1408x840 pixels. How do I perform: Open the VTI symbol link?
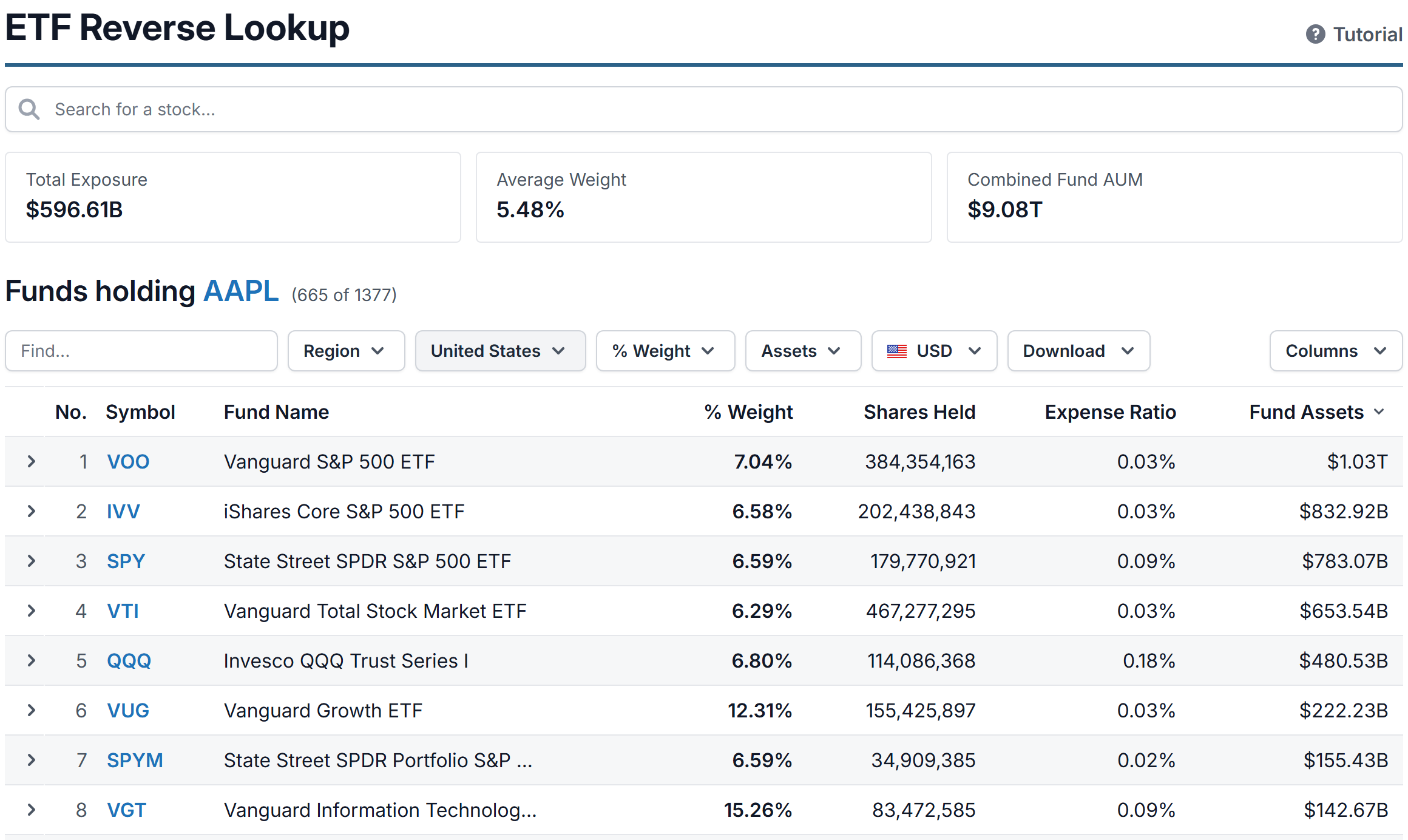pyautogui.click(x=123, y=611)
